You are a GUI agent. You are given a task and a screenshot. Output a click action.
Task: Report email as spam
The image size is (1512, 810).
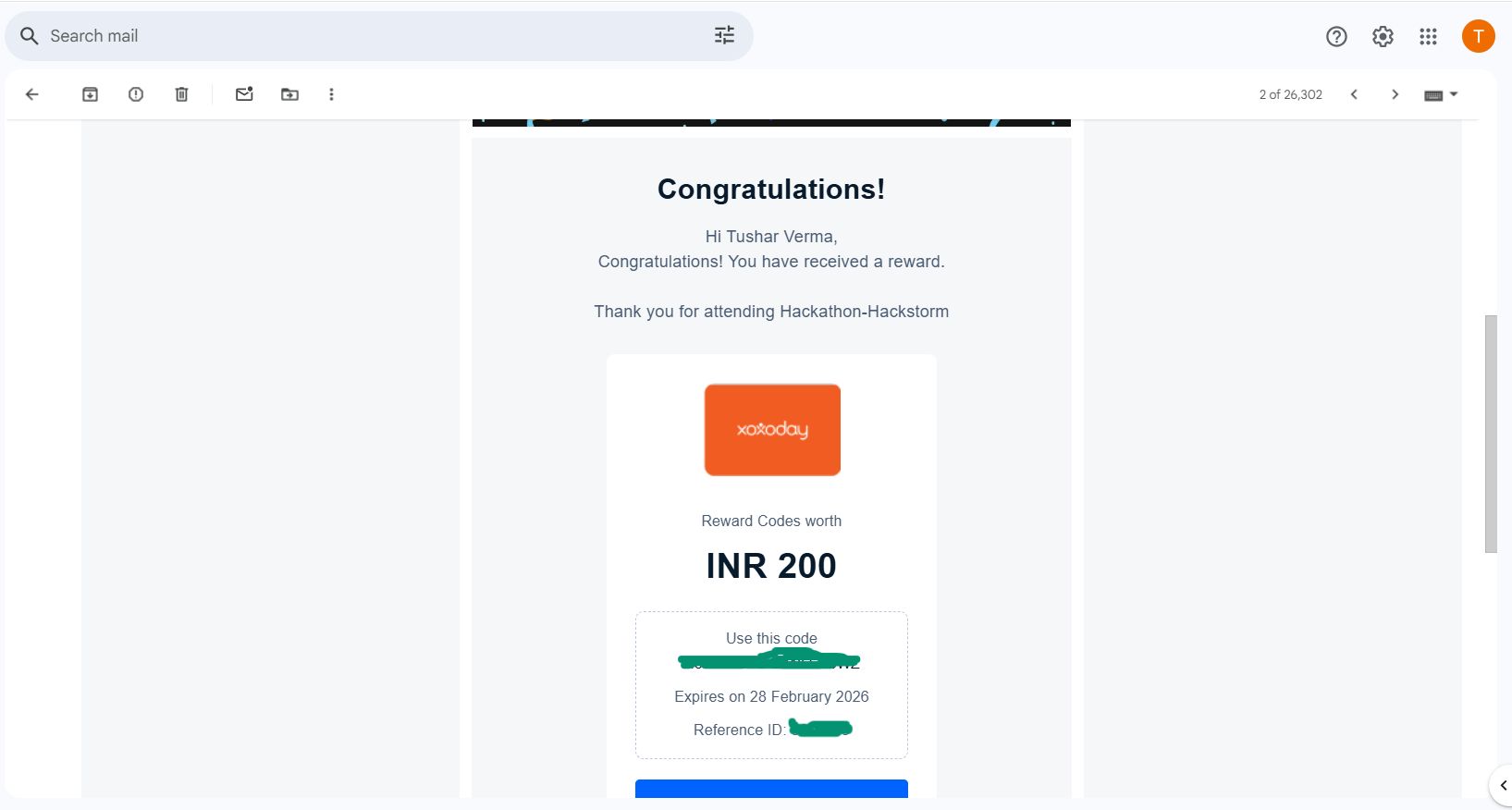(x=136, y=94)
